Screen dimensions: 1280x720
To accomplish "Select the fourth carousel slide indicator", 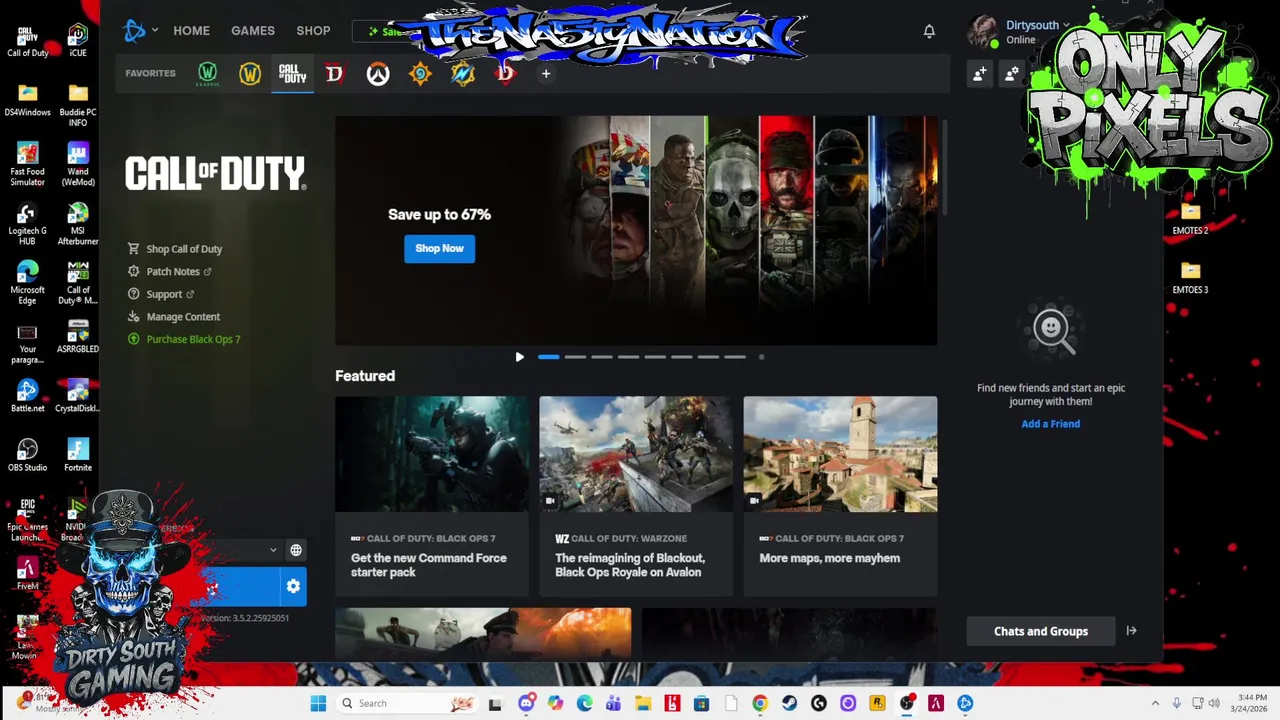I will (628, 357).
